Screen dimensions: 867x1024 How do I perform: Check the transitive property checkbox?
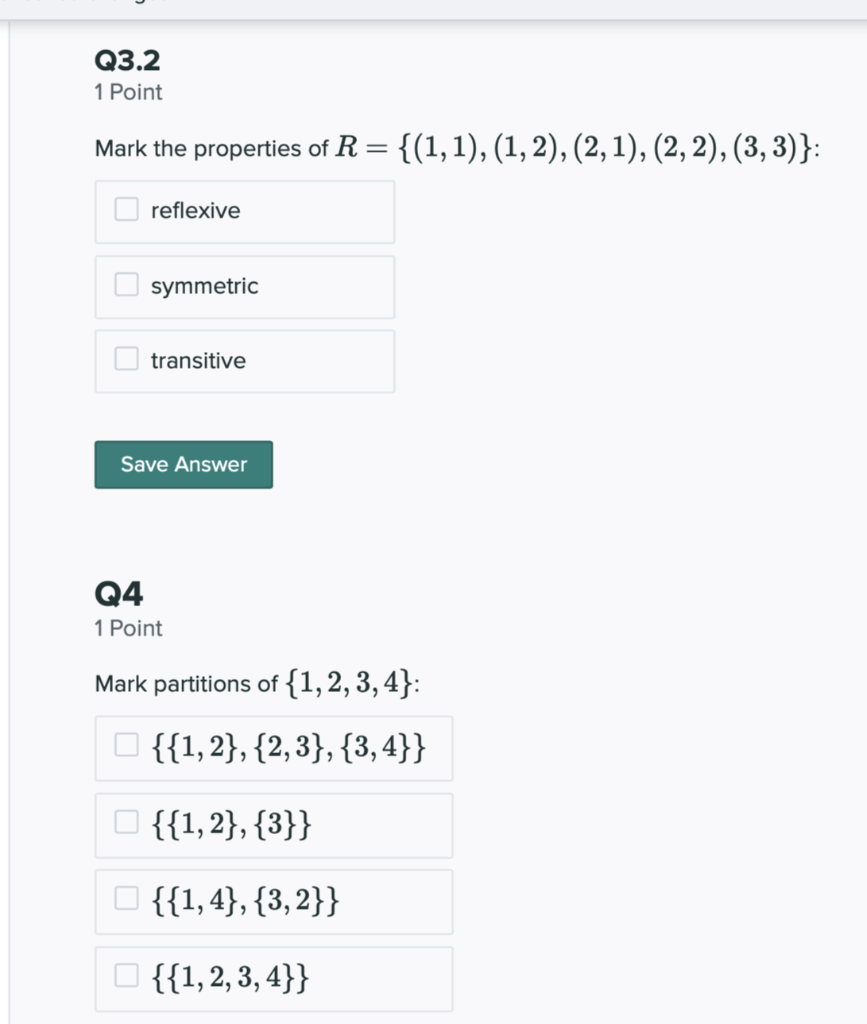[x=125, y=360]
